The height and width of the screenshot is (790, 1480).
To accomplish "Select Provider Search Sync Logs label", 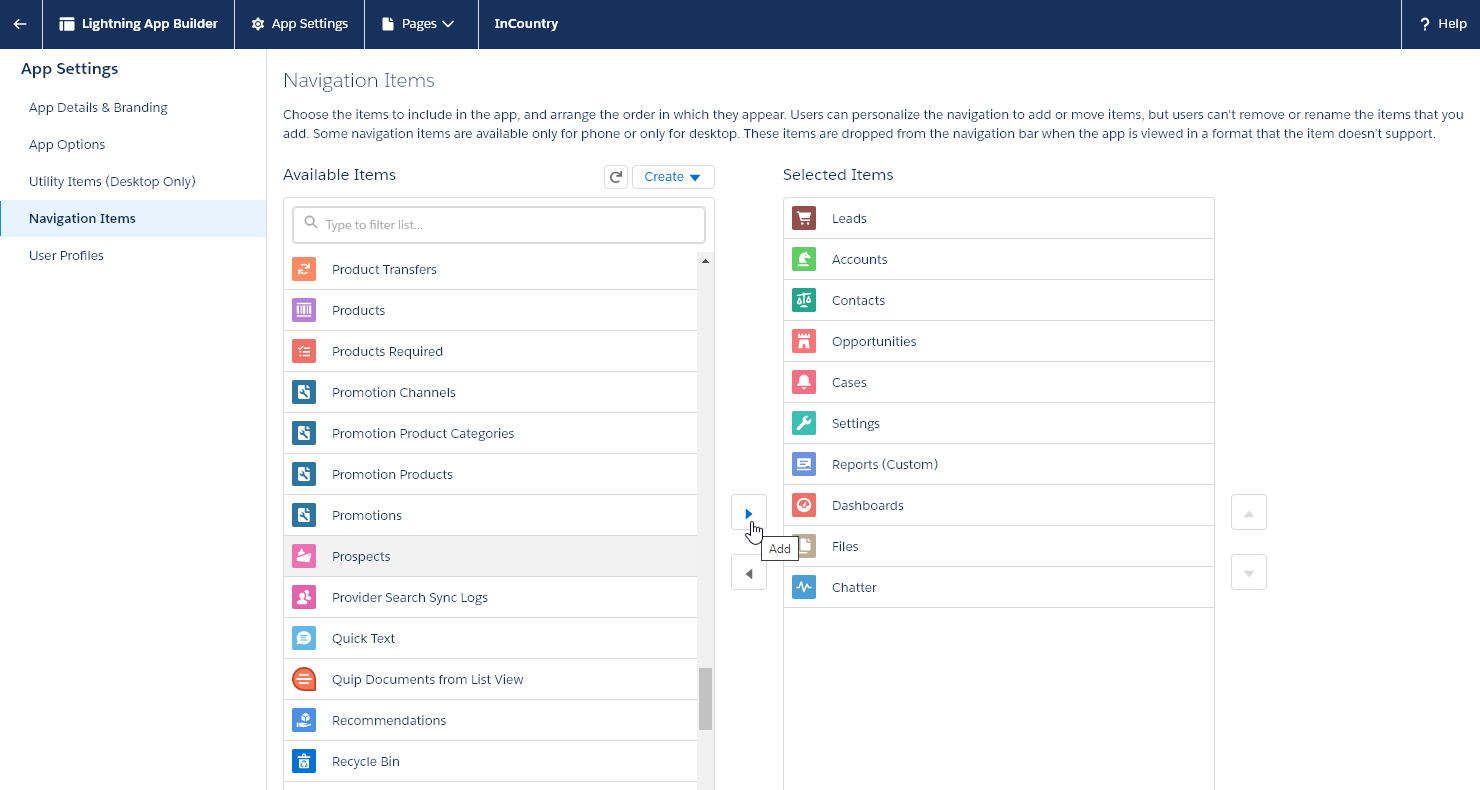I will (x=410, y=598).
